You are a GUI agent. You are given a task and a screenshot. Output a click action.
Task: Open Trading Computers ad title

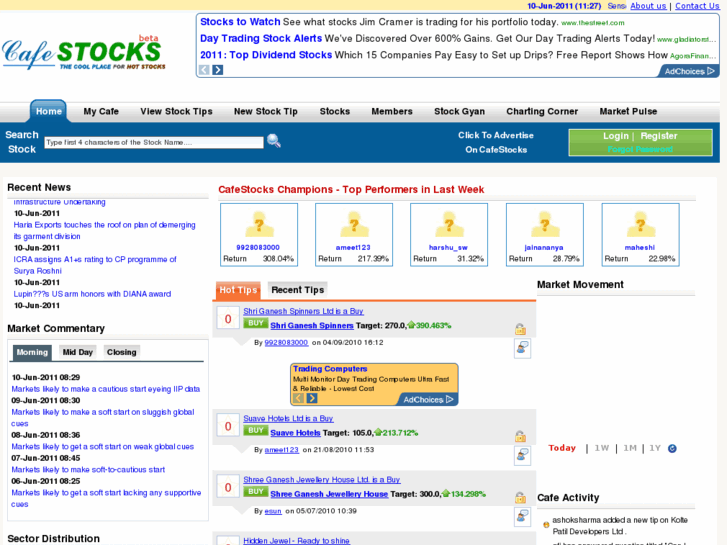coord(330,369)
